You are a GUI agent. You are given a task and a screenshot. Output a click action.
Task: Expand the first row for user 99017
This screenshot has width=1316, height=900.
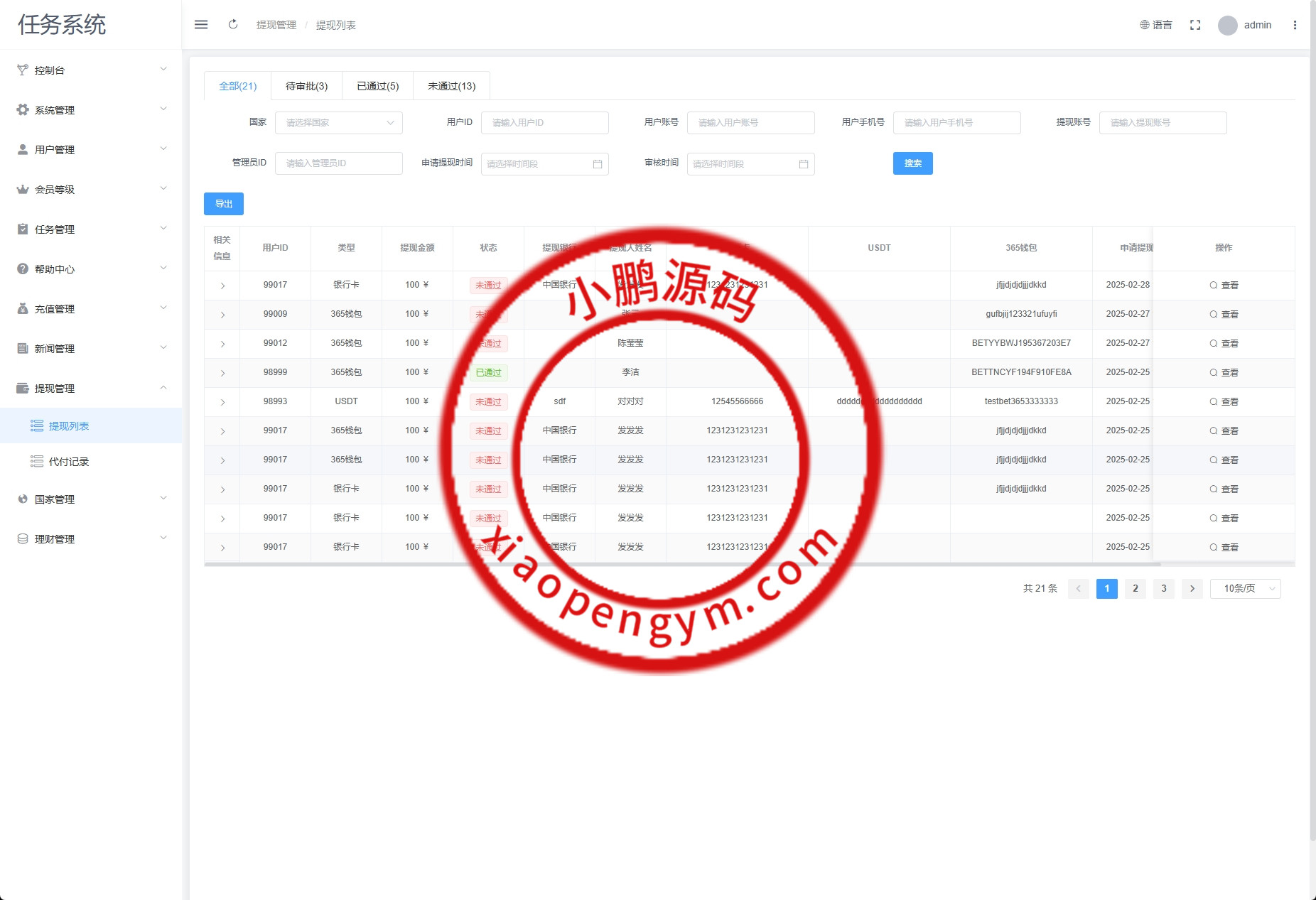(222, 285)
